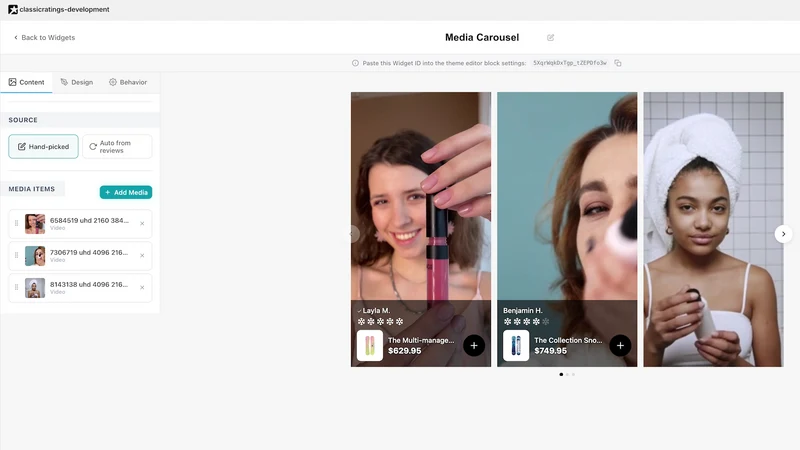800x450 pixels.
Task: Click the Add Media button
Action: (126, 192)
